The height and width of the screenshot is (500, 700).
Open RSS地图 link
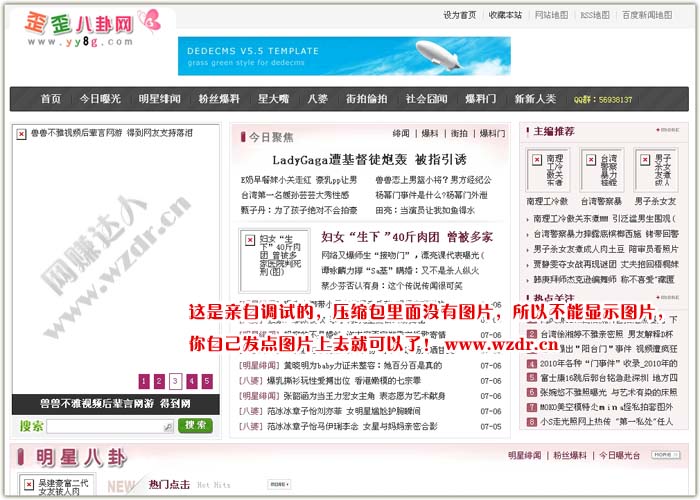pos(595,15)
